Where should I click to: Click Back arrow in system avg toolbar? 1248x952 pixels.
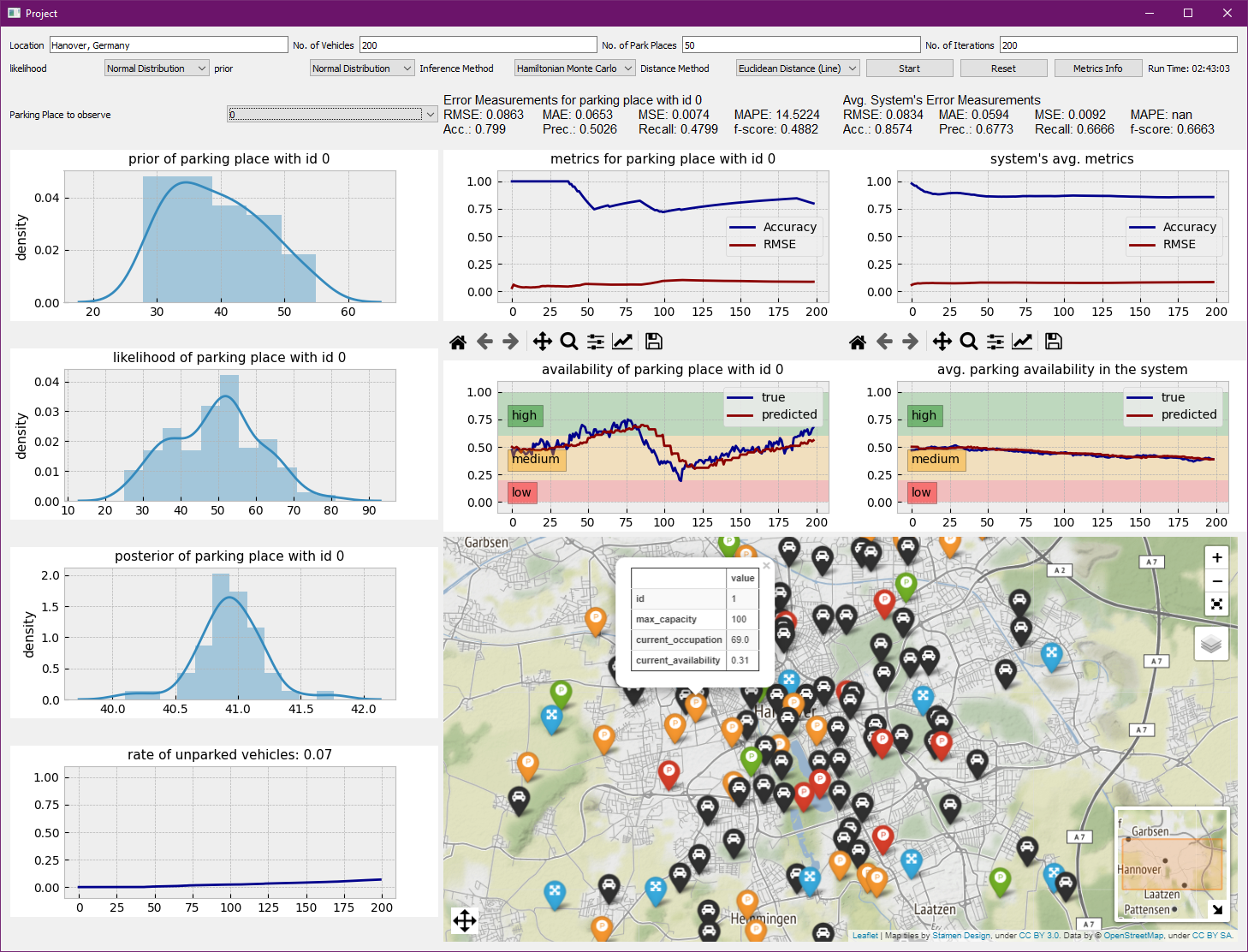(x=884, y=342)
